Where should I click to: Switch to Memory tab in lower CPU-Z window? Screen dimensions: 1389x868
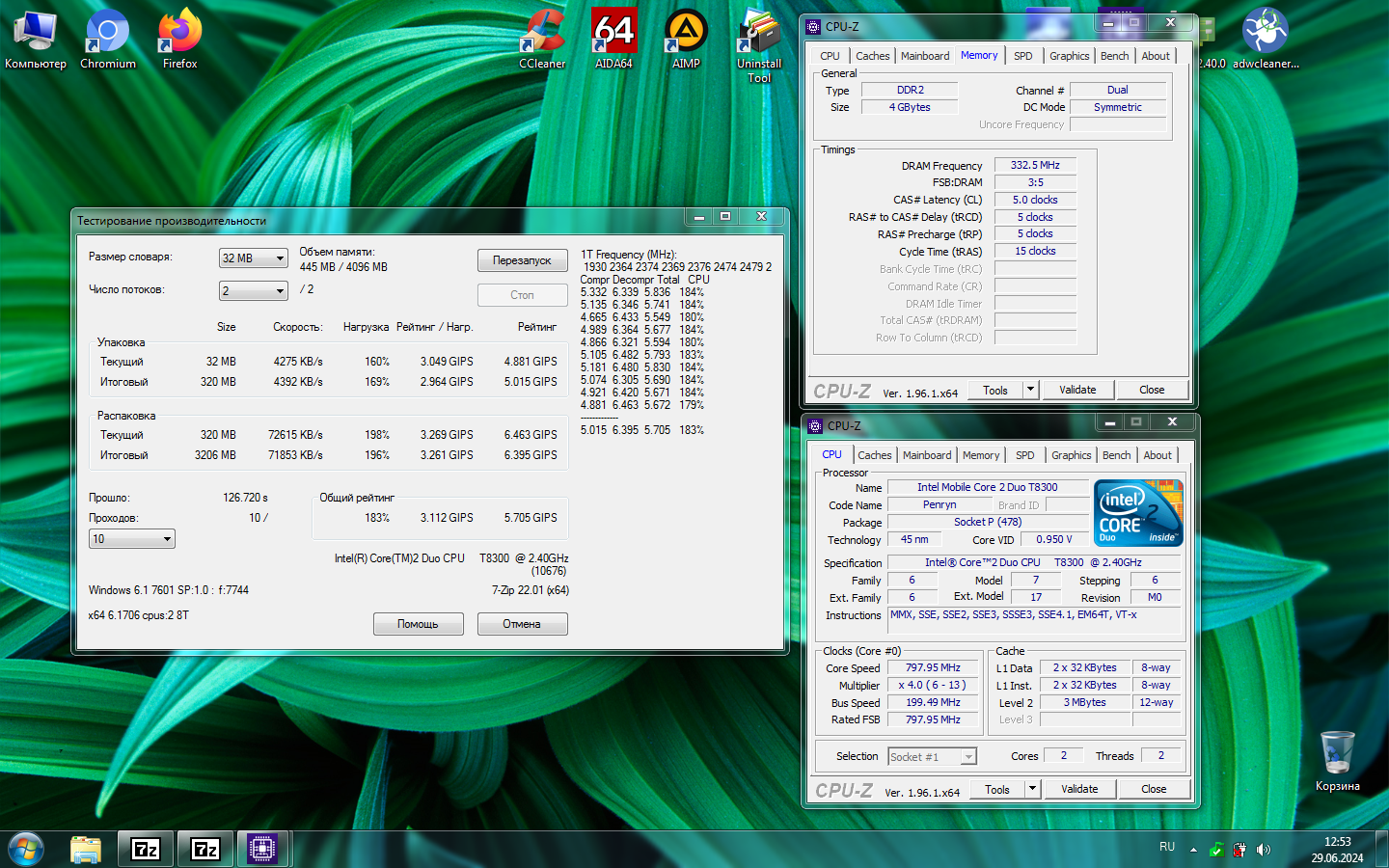pos(981,455)
